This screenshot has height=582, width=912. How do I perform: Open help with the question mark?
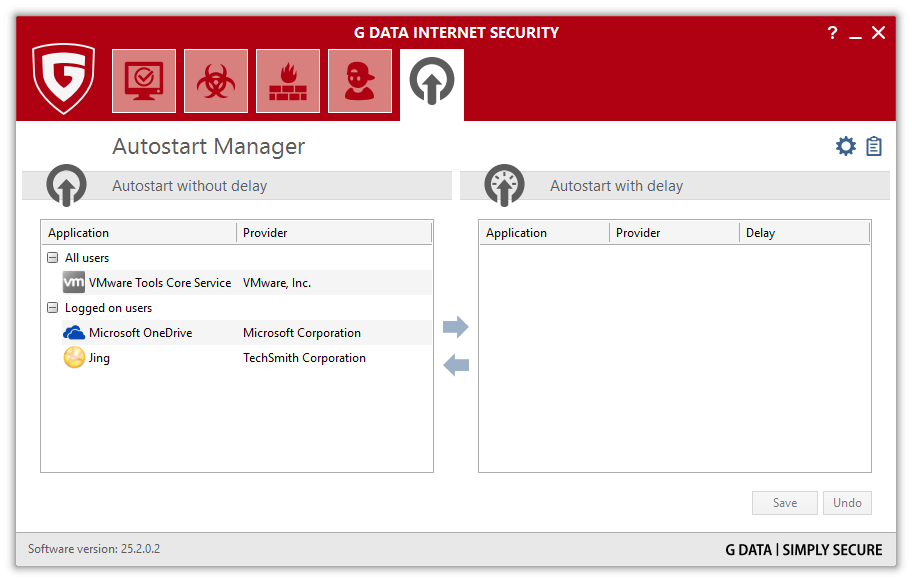point(832,33)
